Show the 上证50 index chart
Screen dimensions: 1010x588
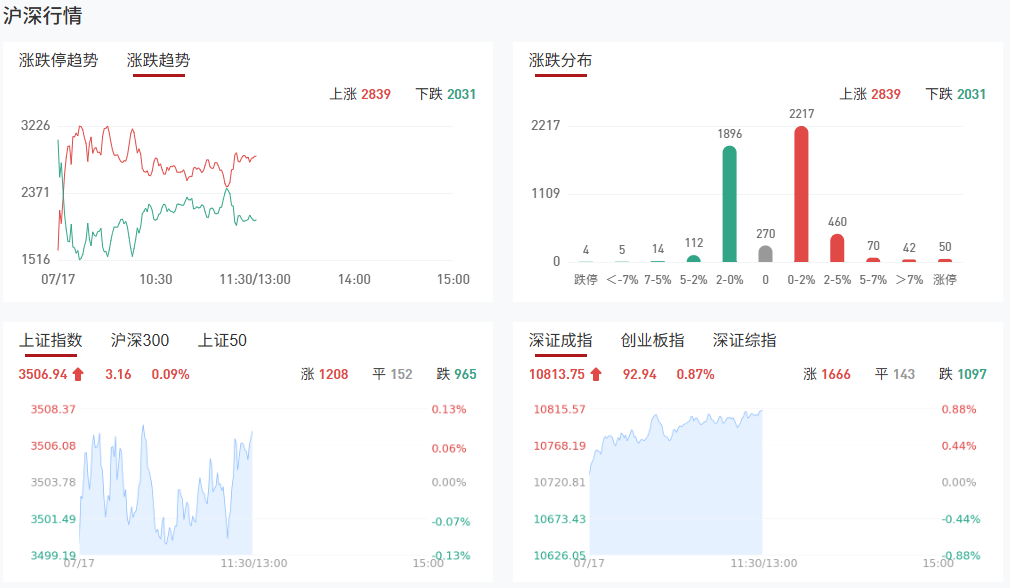pos(222,340)
